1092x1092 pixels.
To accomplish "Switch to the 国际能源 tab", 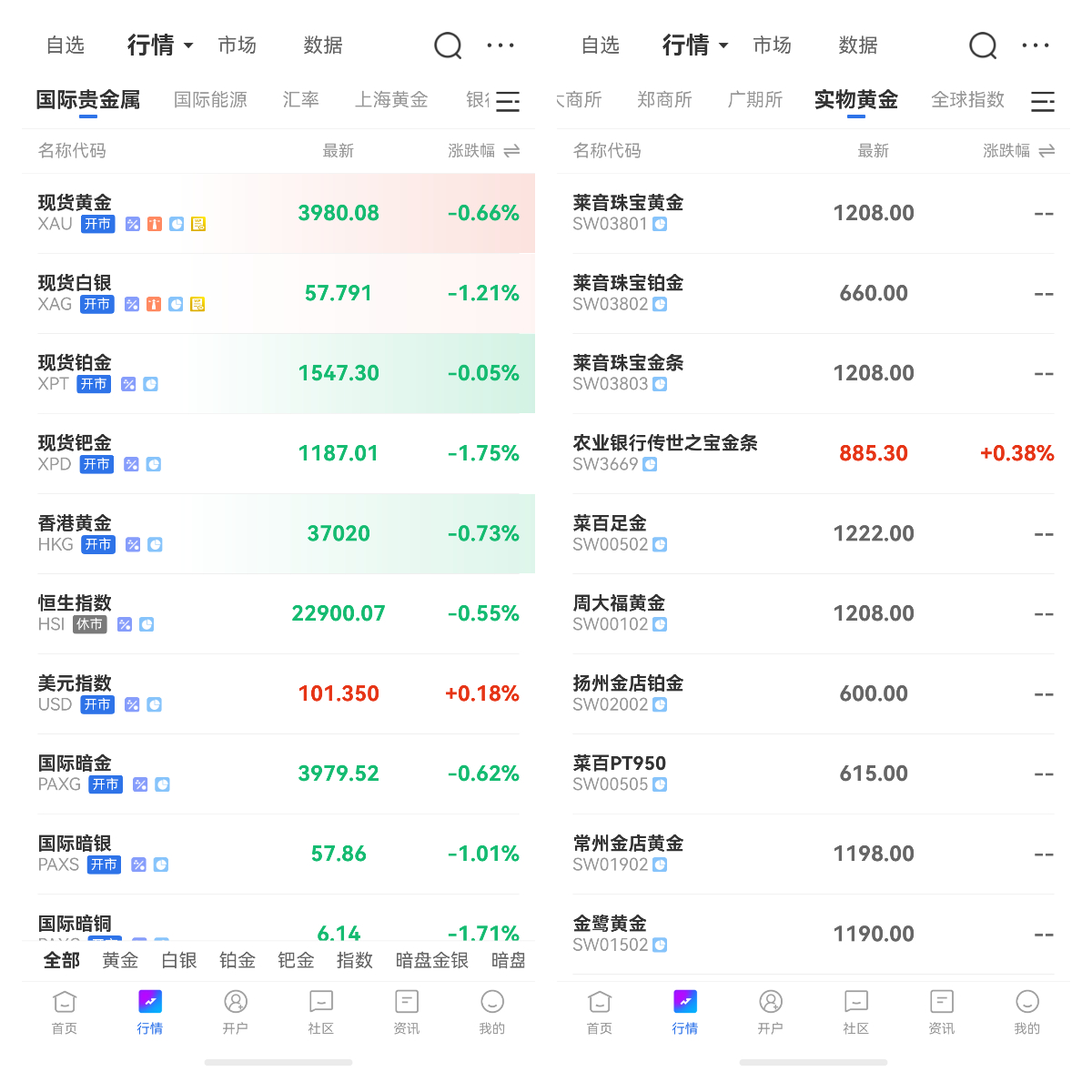I will (x=210, y=99).
